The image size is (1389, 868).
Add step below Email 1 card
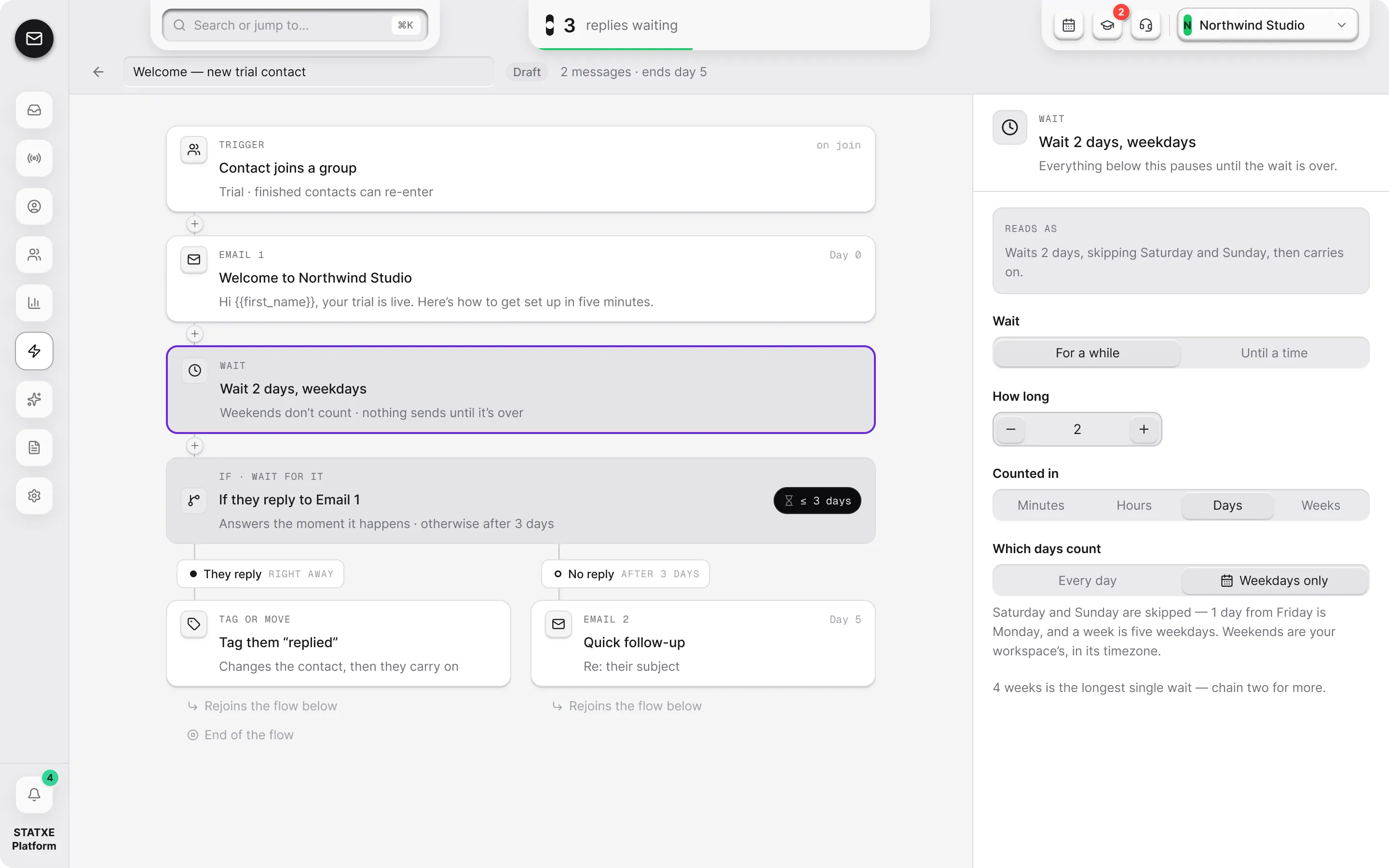click(x=194, y=334)
